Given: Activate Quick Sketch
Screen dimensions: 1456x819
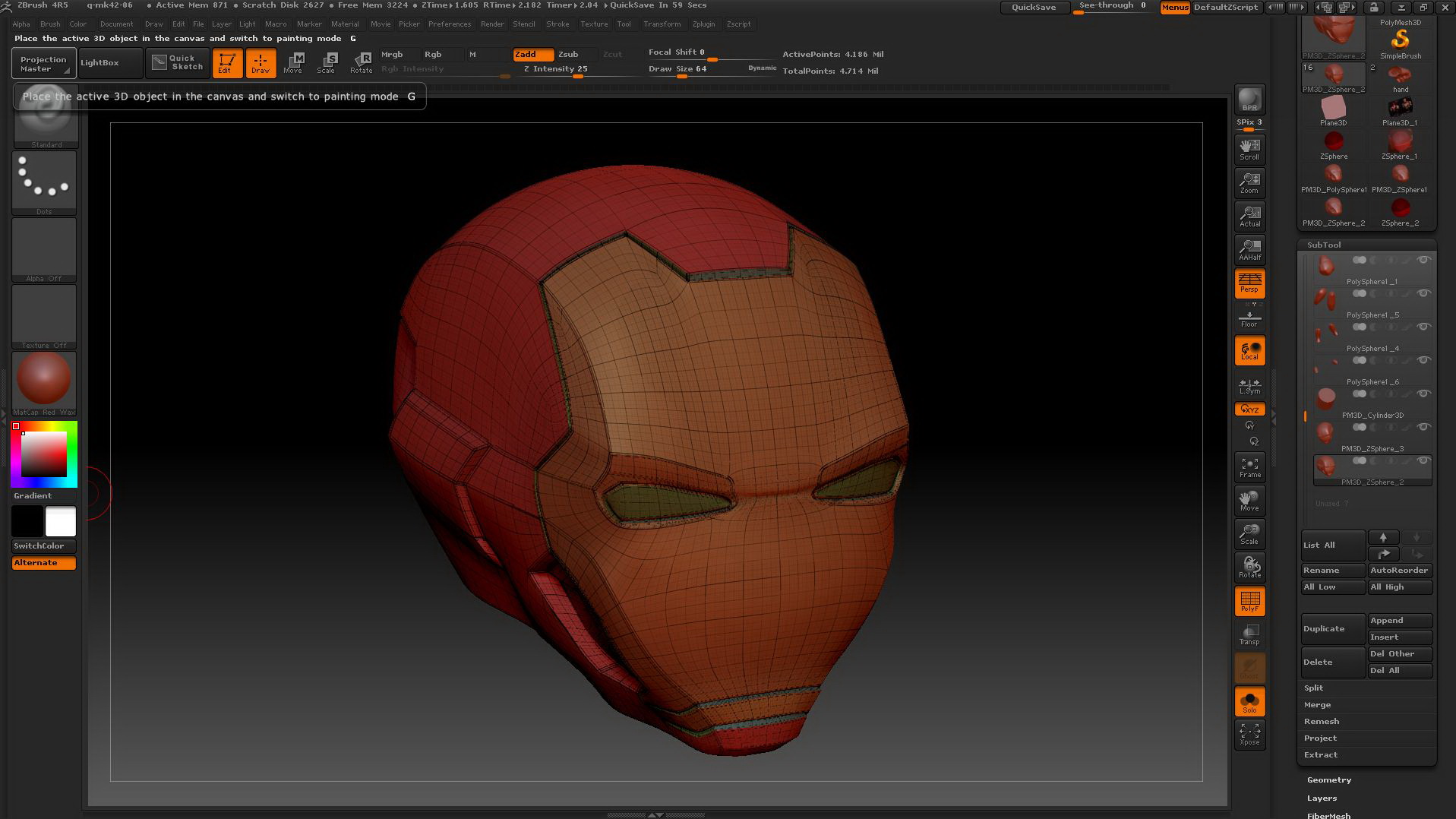Looking at the screenshot, I should point(177,62).
